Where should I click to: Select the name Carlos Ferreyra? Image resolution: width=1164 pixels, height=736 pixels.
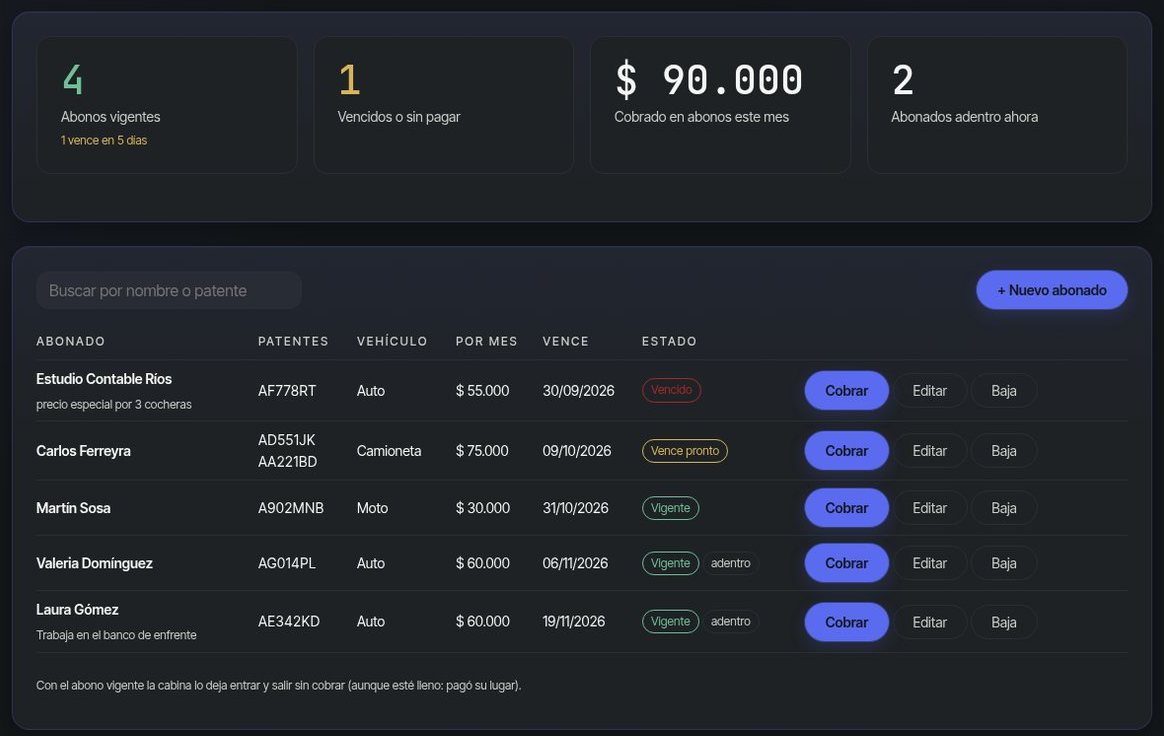click(x=83, y=451)
